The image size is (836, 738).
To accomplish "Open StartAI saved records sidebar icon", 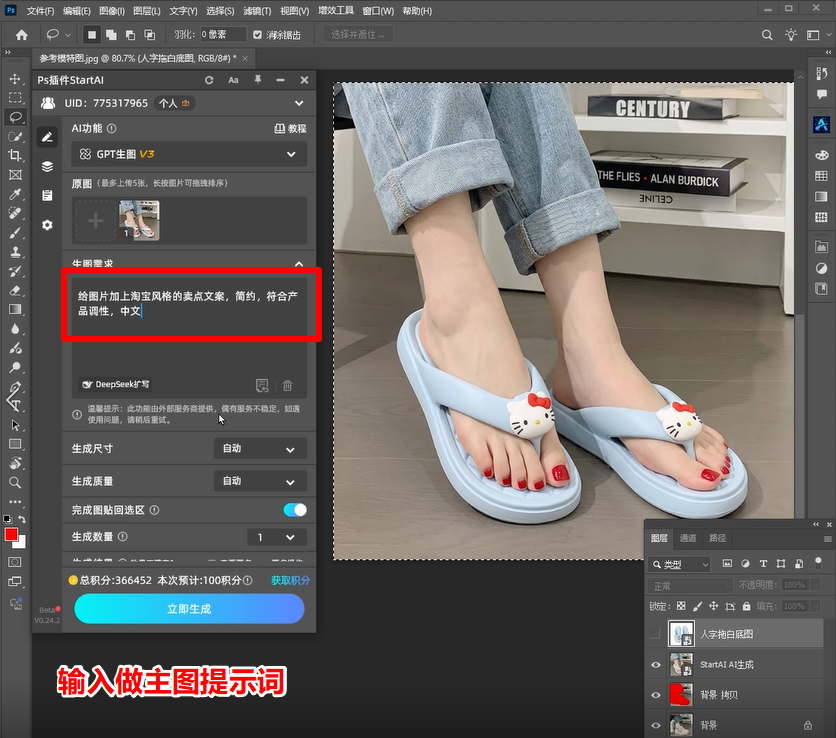I will pos(47,196).
